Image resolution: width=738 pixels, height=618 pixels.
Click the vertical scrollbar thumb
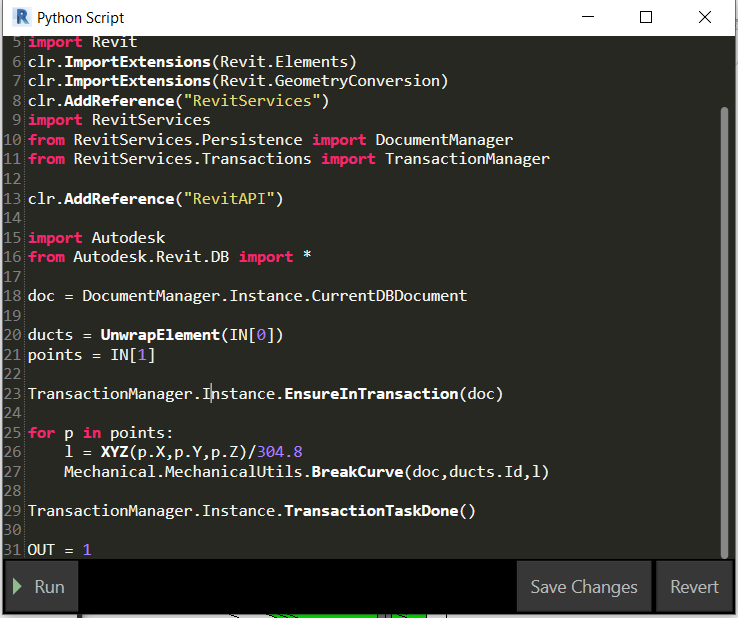point(724,332)
